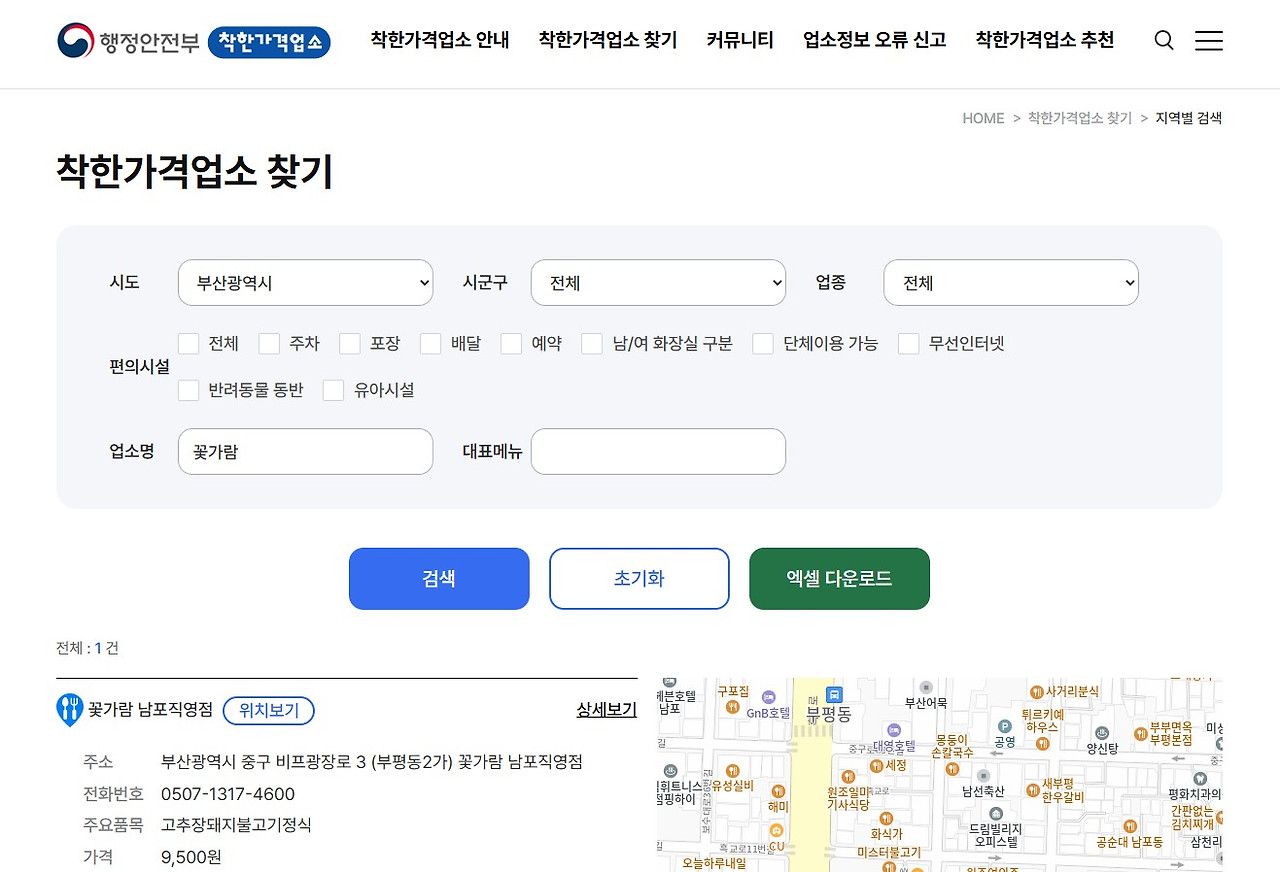Open the hamburger menu at top right
The width and height of the screenshot is (1280, 872).
pos(1209,40)
